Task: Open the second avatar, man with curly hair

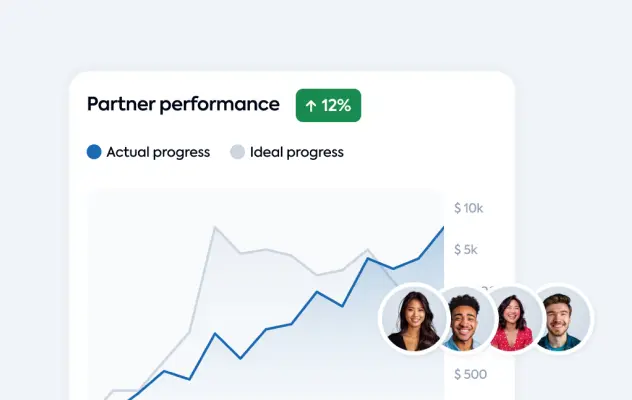Action: [x=463, y=319]
